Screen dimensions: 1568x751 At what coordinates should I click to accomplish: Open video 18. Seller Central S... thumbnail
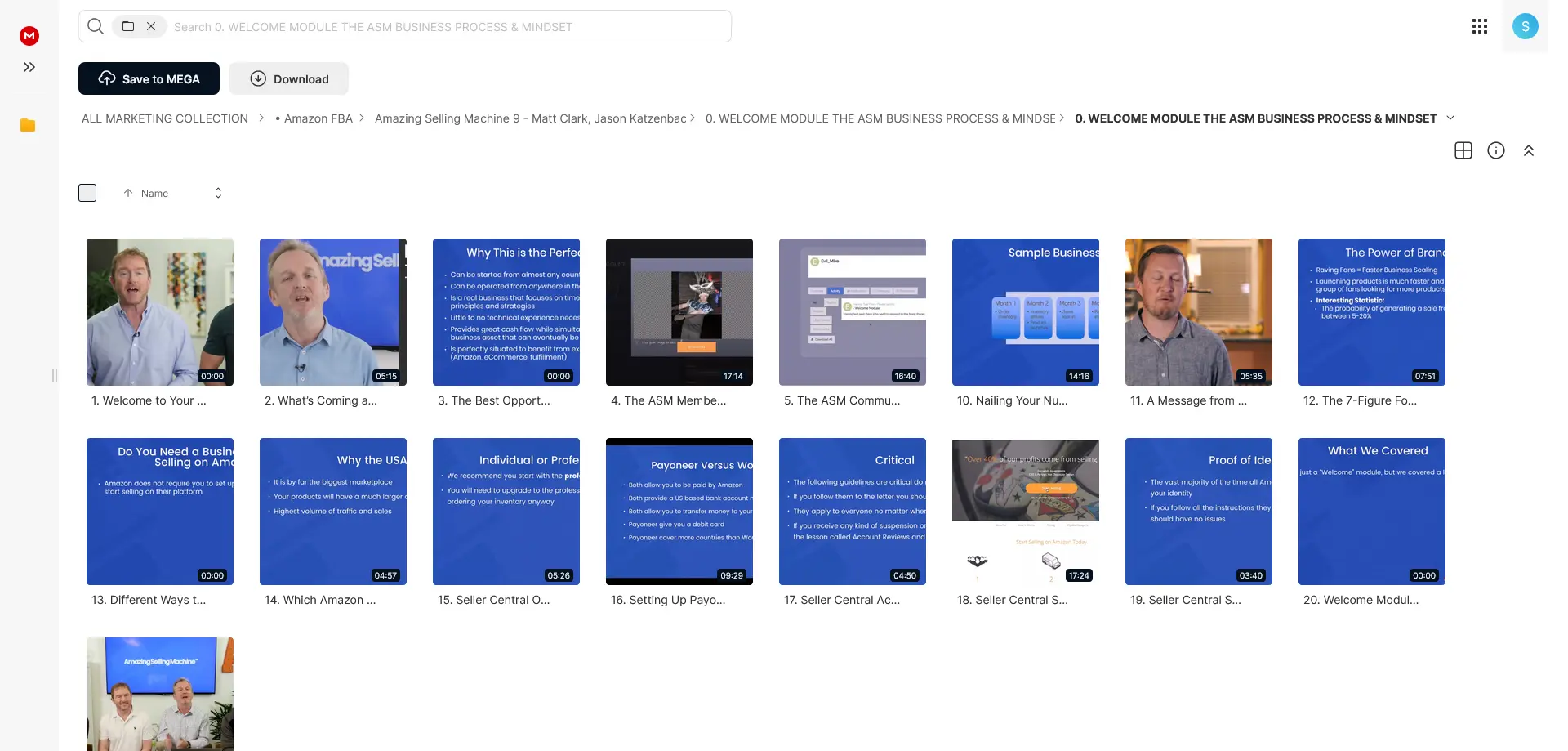pos(1026,512)
